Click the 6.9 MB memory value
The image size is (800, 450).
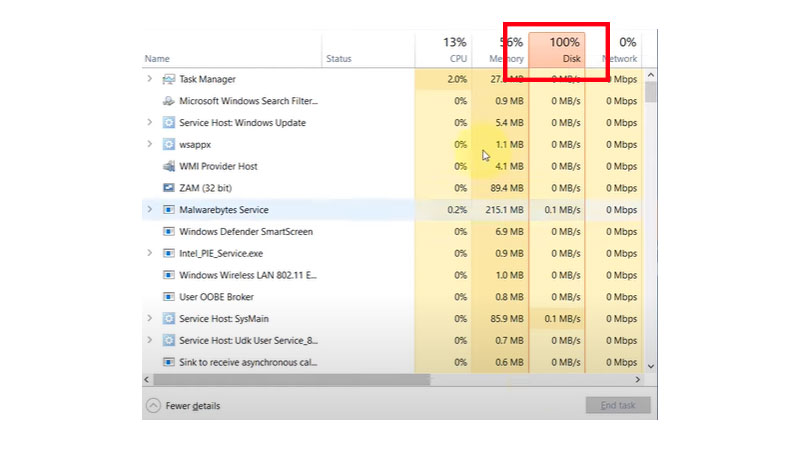click(510, 232)
